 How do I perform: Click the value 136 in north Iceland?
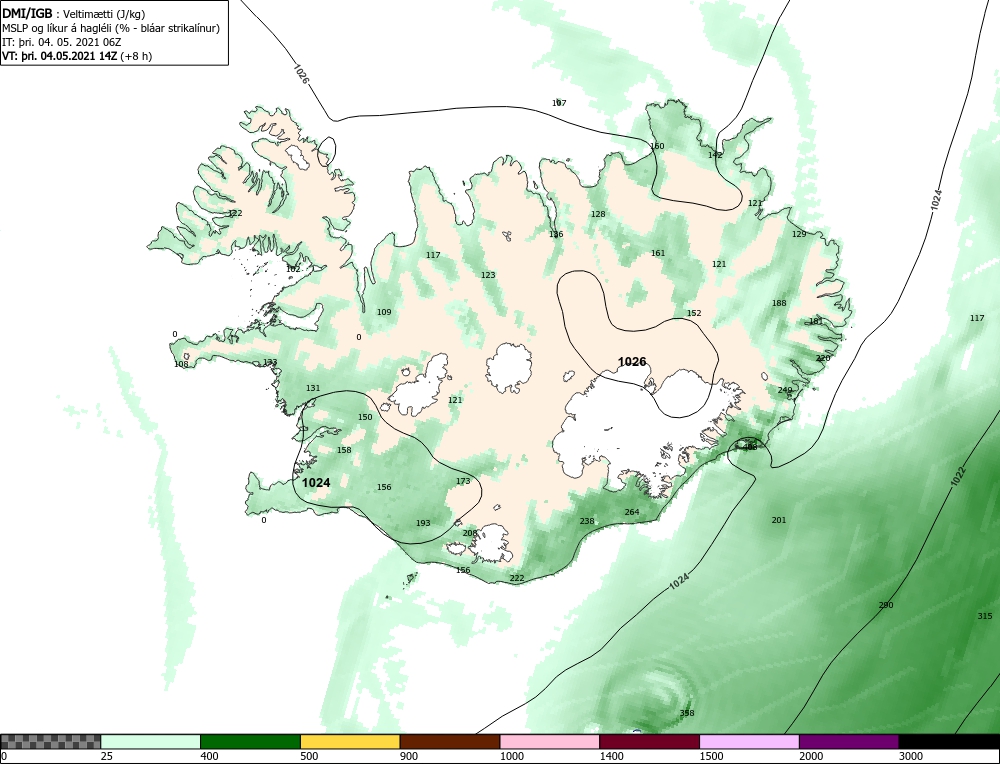pyautogui.click(x=556, y=234)
